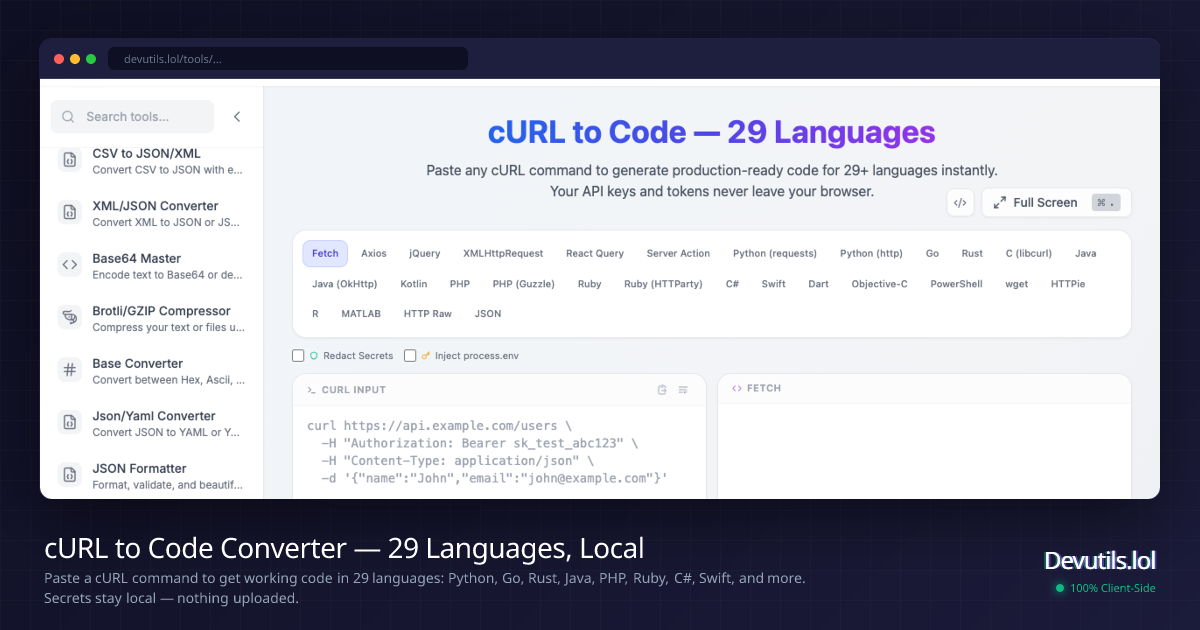Choose the wget output tab

pos(1017,284)
